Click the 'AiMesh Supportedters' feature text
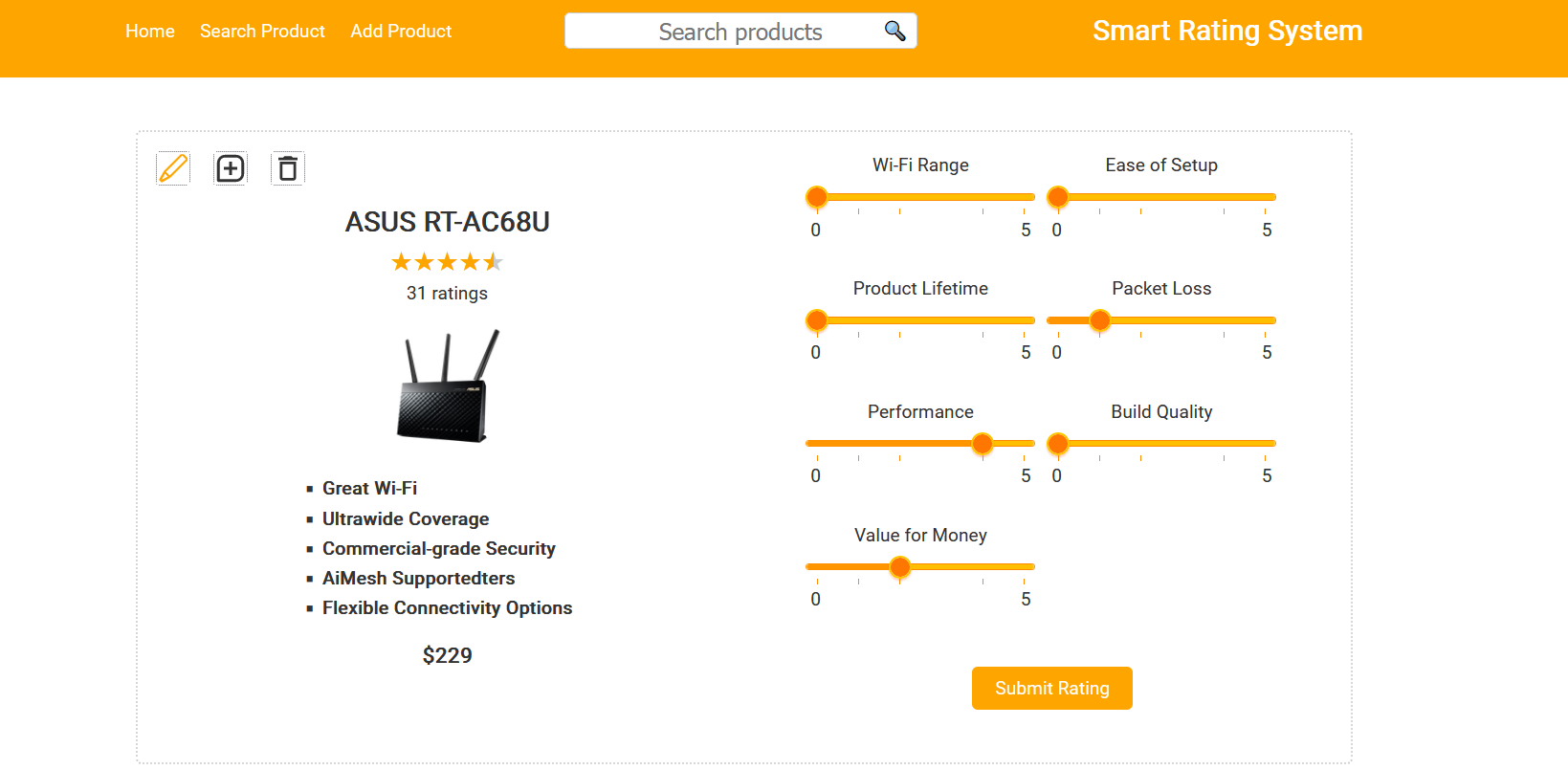Image resolution: width=1568 pixels, height=770 pixels. pos(419,578)
